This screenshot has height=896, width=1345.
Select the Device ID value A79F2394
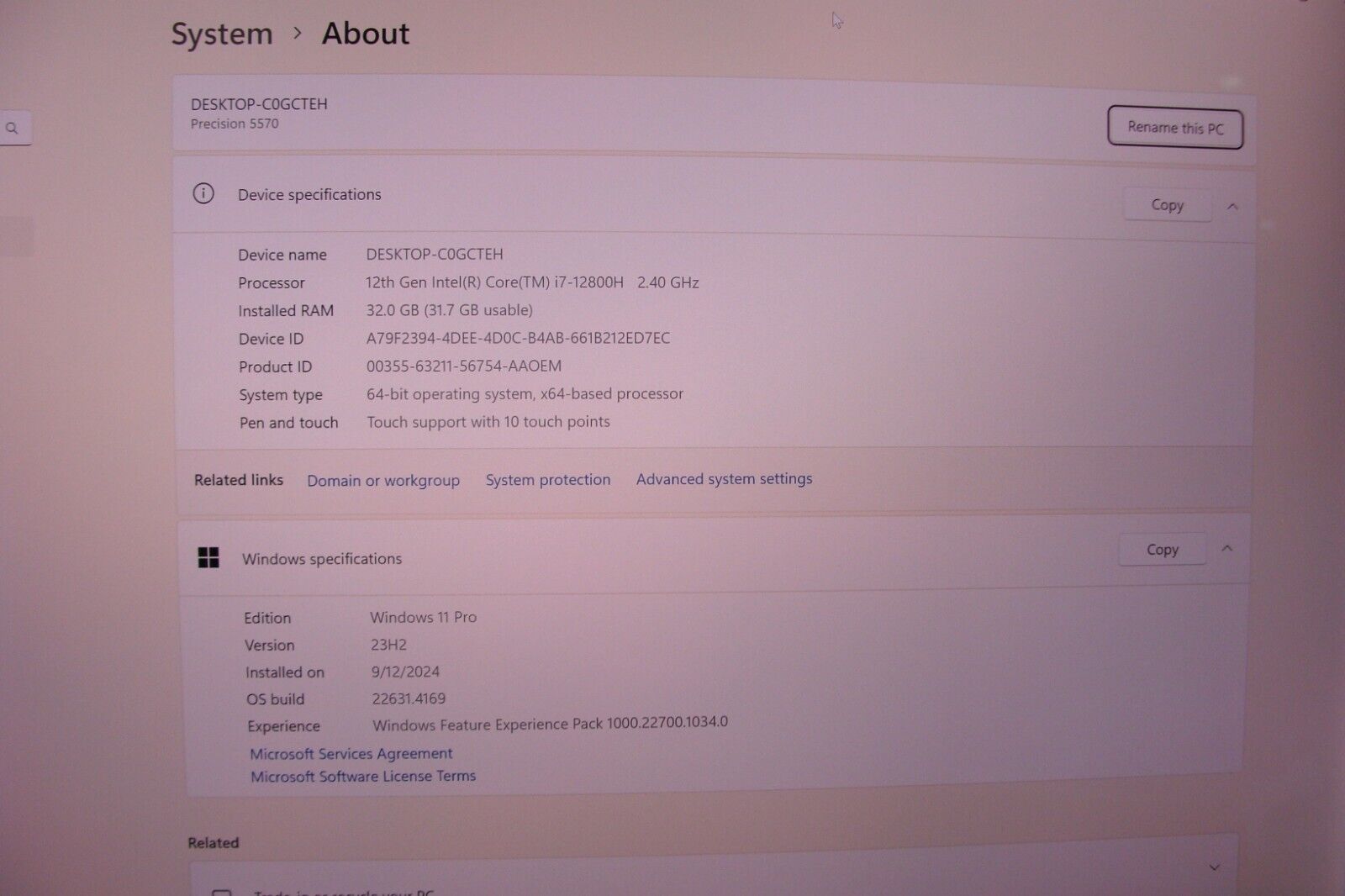point(518,338)
